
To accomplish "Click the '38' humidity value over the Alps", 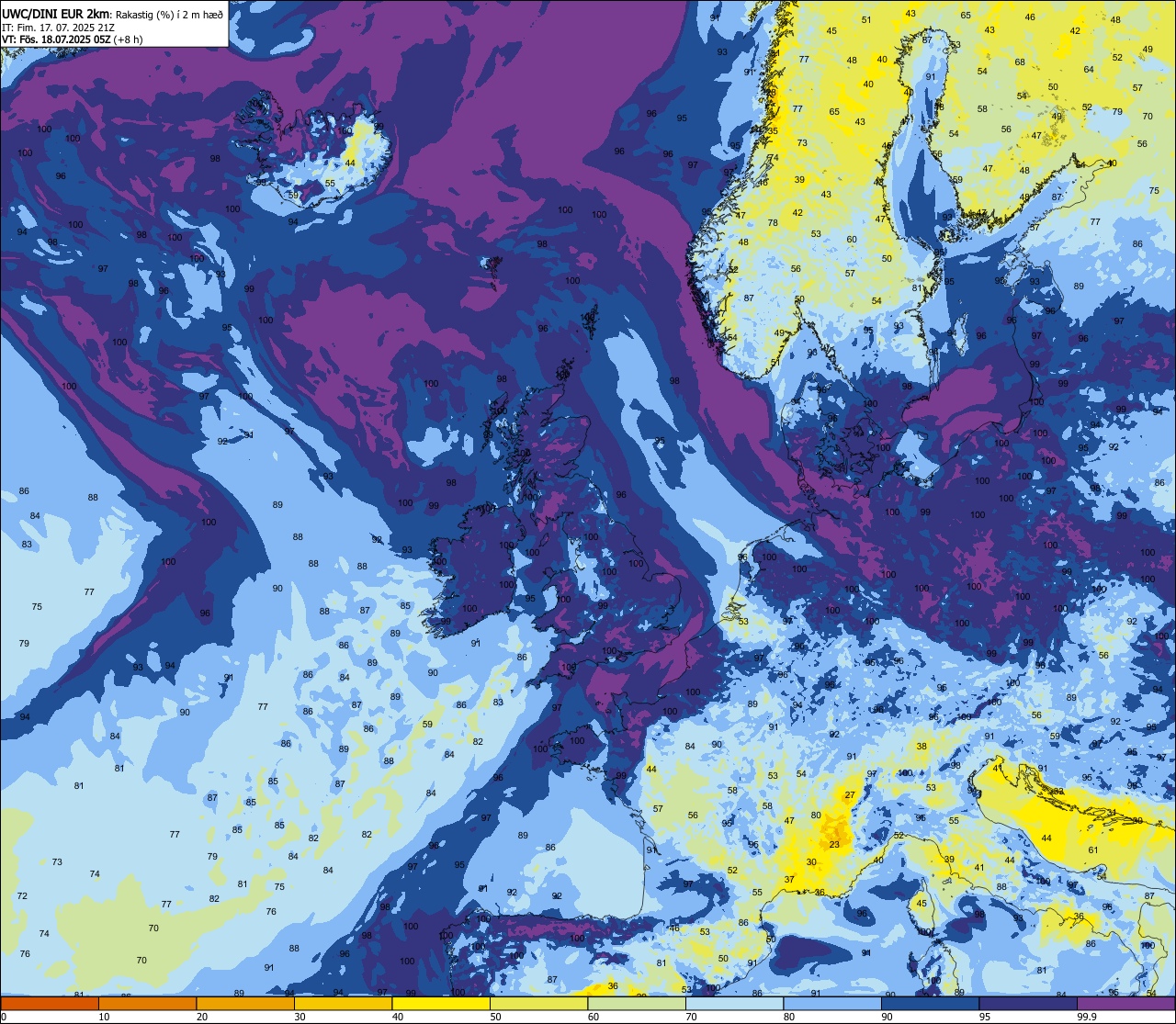I will coord(922,747).
